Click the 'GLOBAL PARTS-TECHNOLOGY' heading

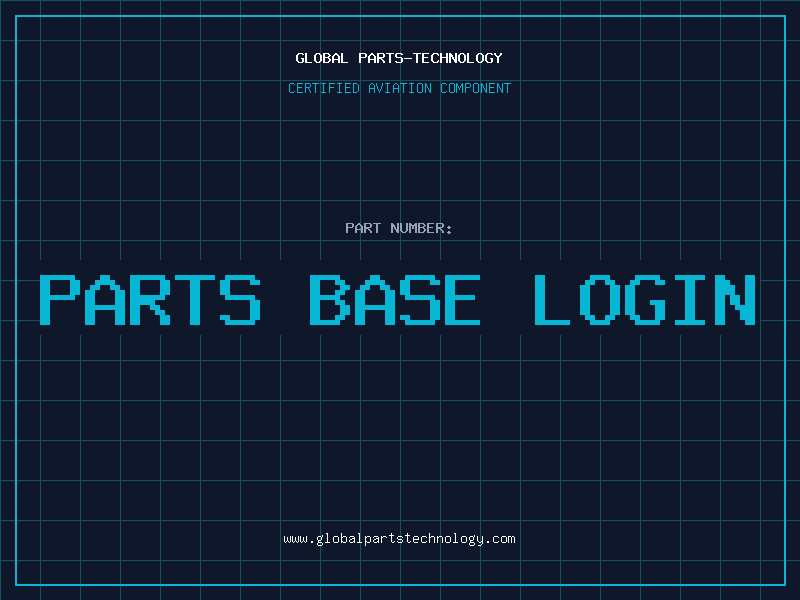coord(399,58)
